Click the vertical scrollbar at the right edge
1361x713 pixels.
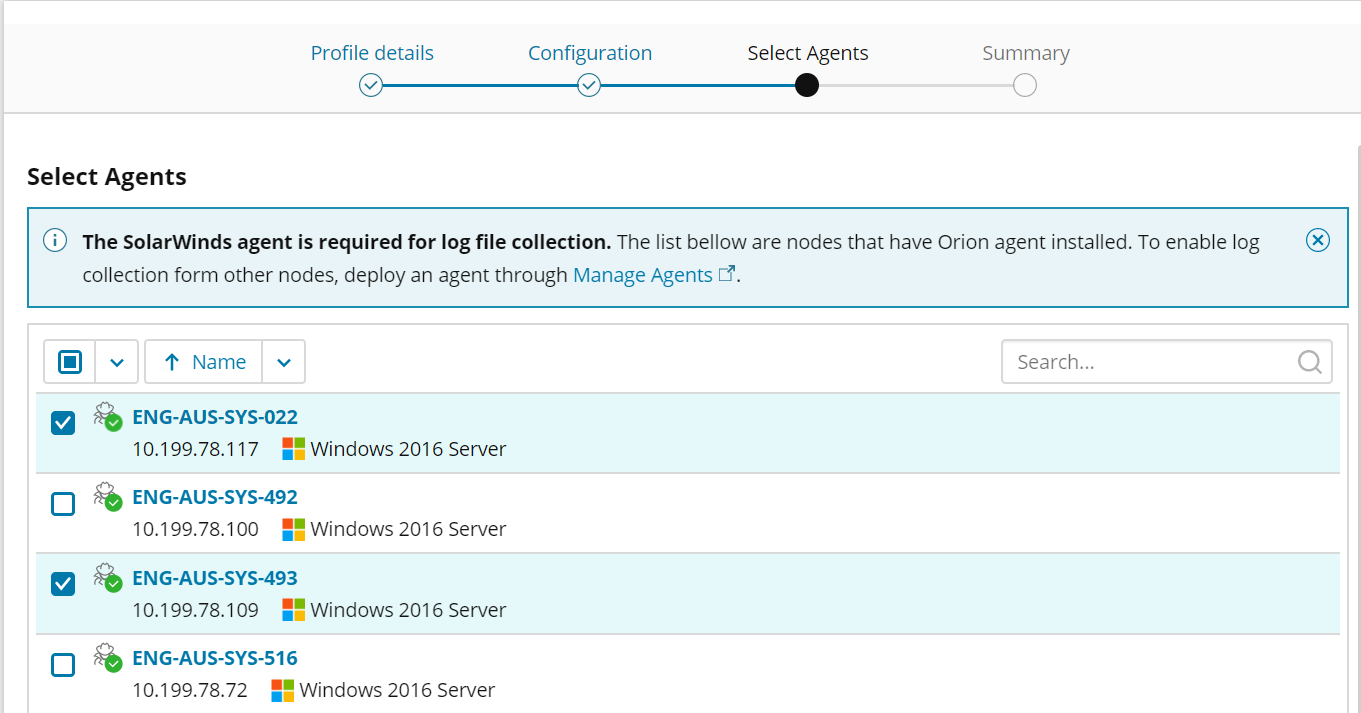1357,430
